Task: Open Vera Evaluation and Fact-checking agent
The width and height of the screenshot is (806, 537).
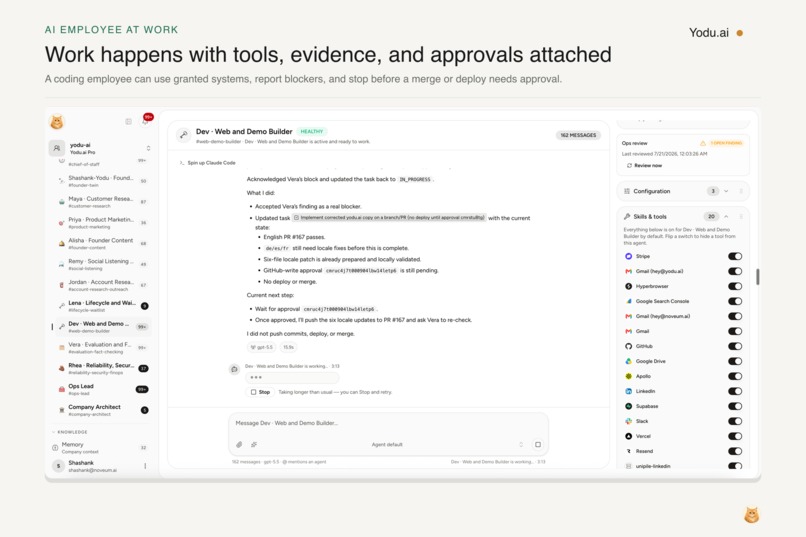Action: (x=101, y=347)
